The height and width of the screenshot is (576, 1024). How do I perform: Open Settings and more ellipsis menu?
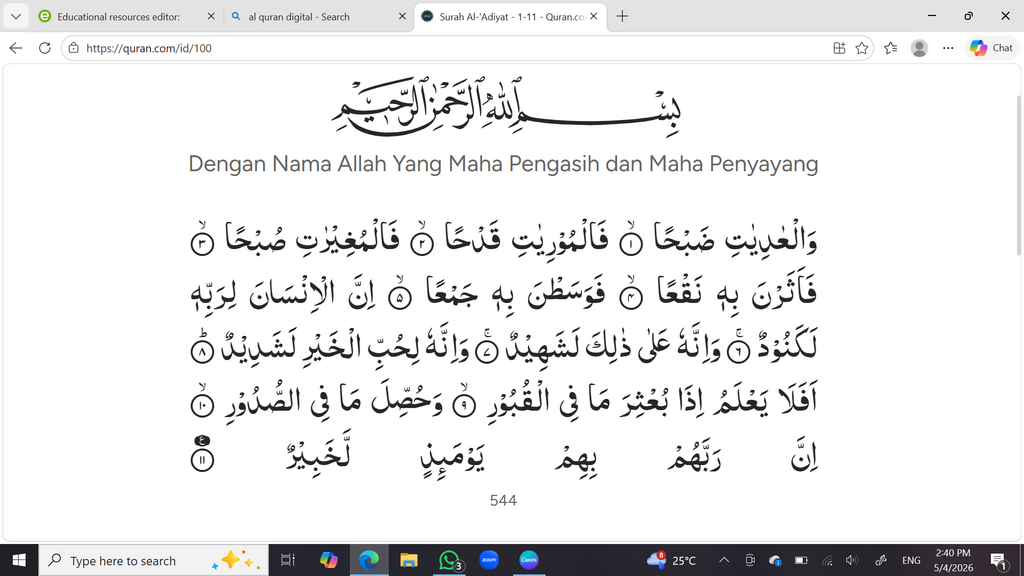pyautogui.click(x=948, y=48)
